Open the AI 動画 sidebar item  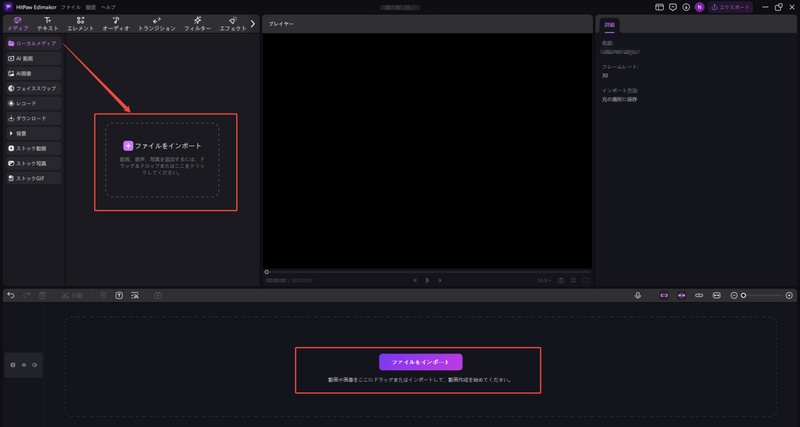click(x=34, y=59)
